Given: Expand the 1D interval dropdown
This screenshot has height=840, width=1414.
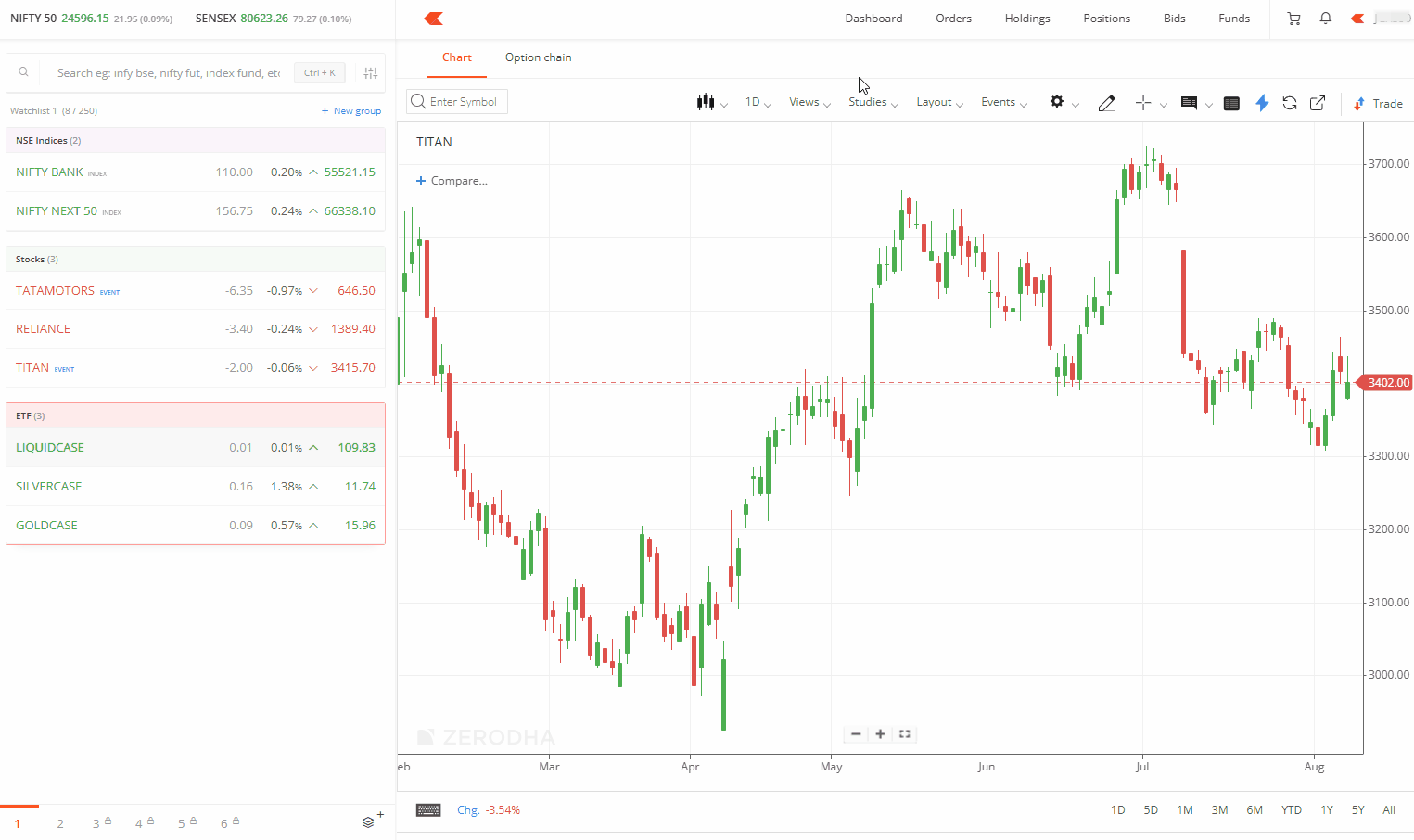Looking at the screenshot, I should (758, 102).
